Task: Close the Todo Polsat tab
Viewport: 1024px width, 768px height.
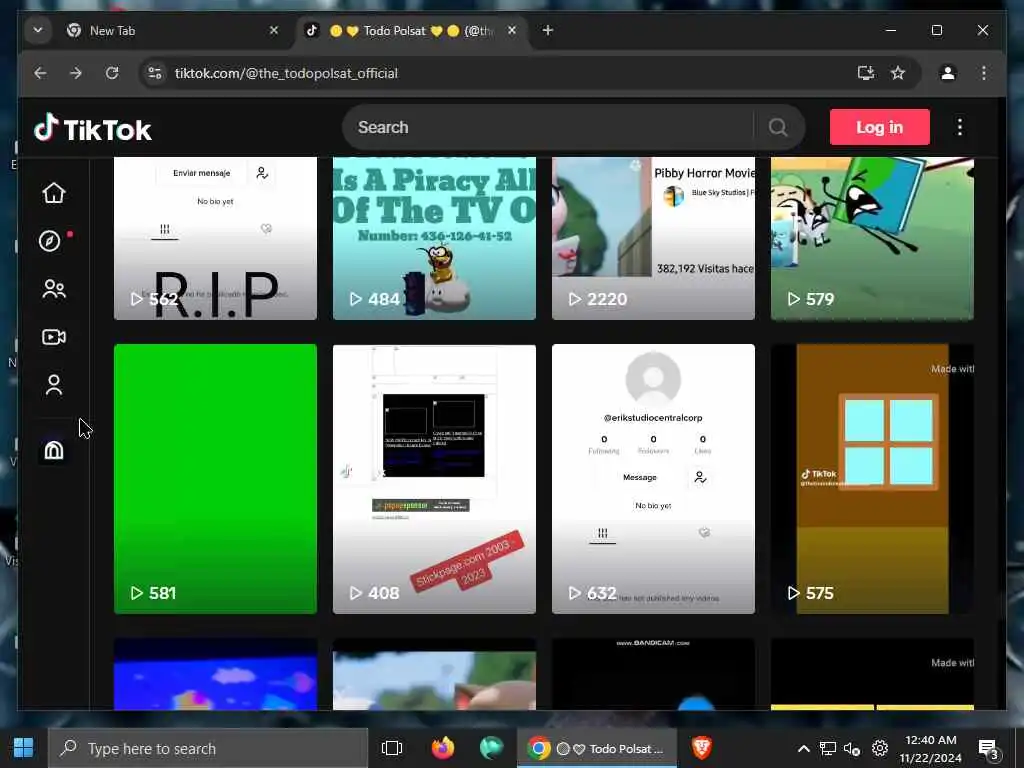Action: pyautogui.click(x=512, y=30)
